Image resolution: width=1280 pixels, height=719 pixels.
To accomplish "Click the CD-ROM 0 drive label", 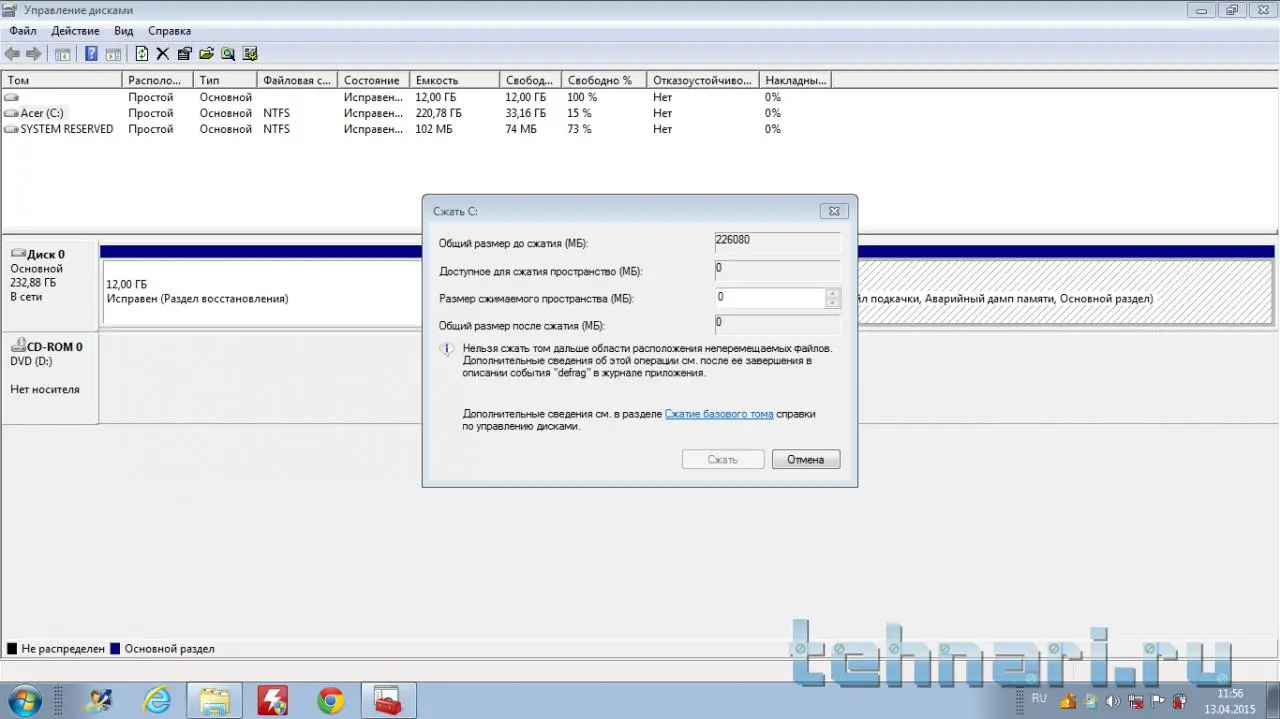I will (54, 346).
